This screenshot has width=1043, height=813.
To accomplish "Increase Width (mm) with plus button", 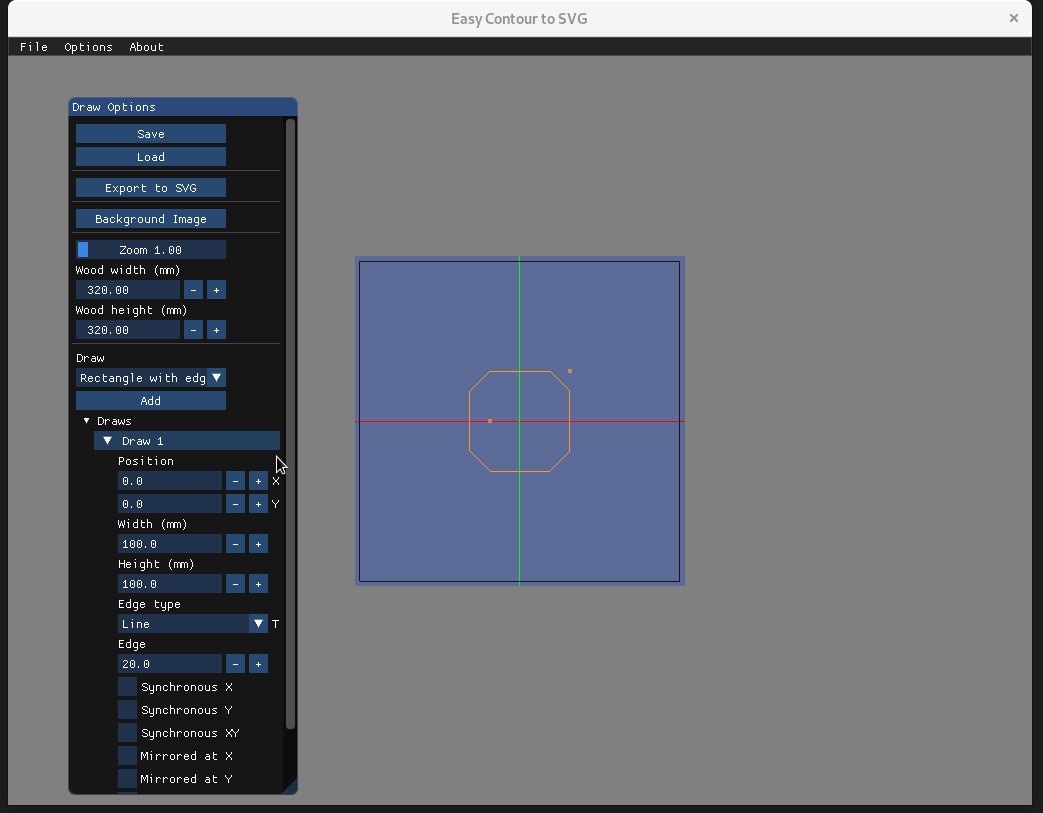I will coord(258,544).
